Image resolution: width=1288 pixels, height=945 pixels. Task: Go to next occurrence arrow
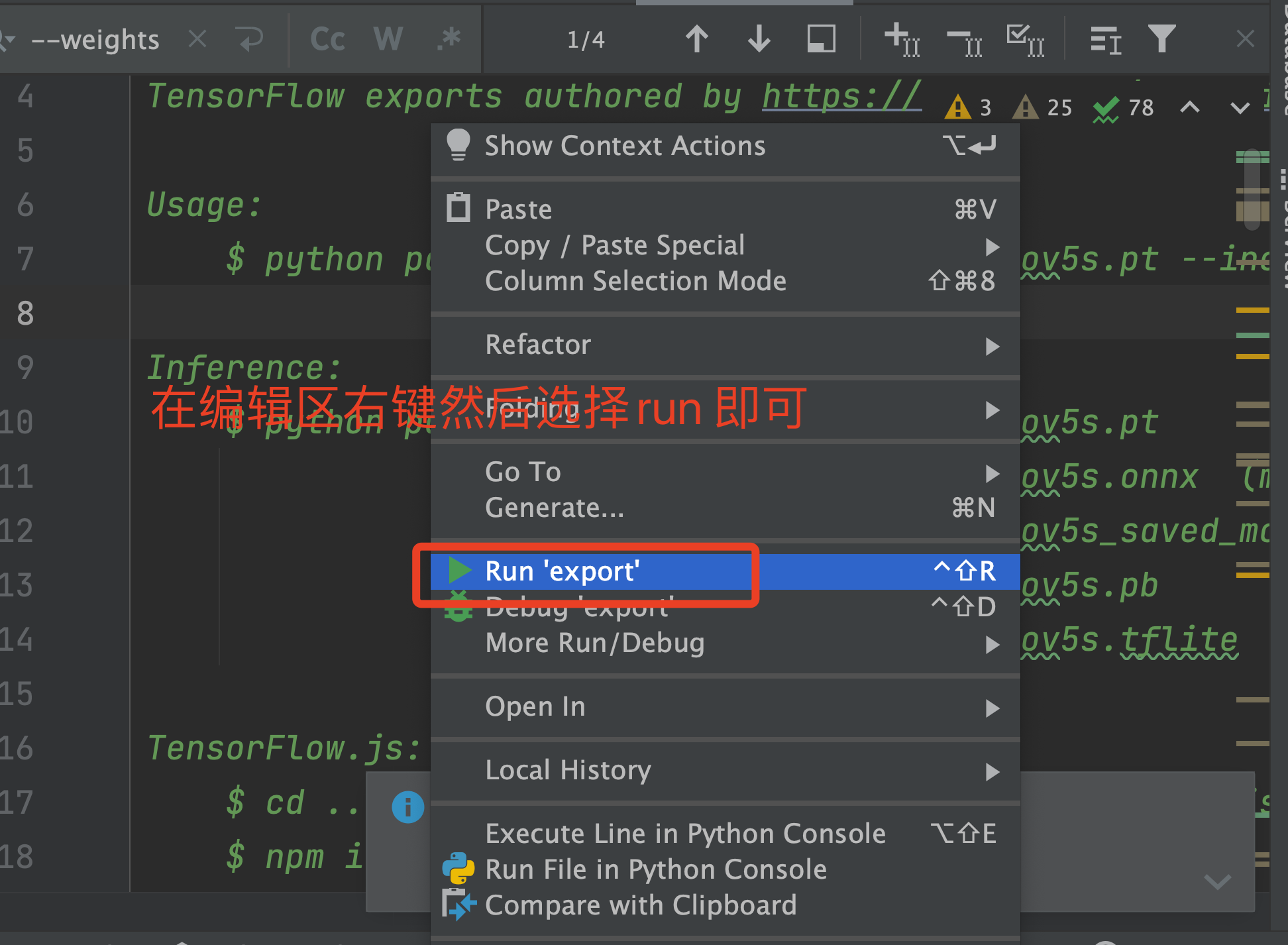click(759, 38)
